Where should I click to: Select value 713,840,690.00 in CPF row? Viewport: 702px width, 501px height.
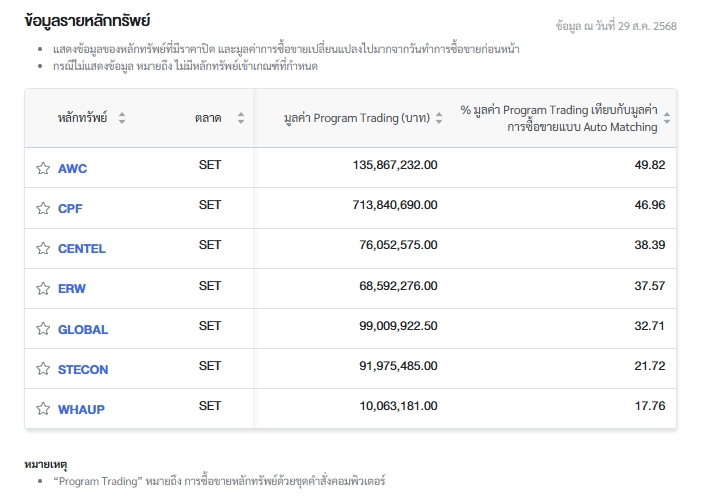point(395,205)
